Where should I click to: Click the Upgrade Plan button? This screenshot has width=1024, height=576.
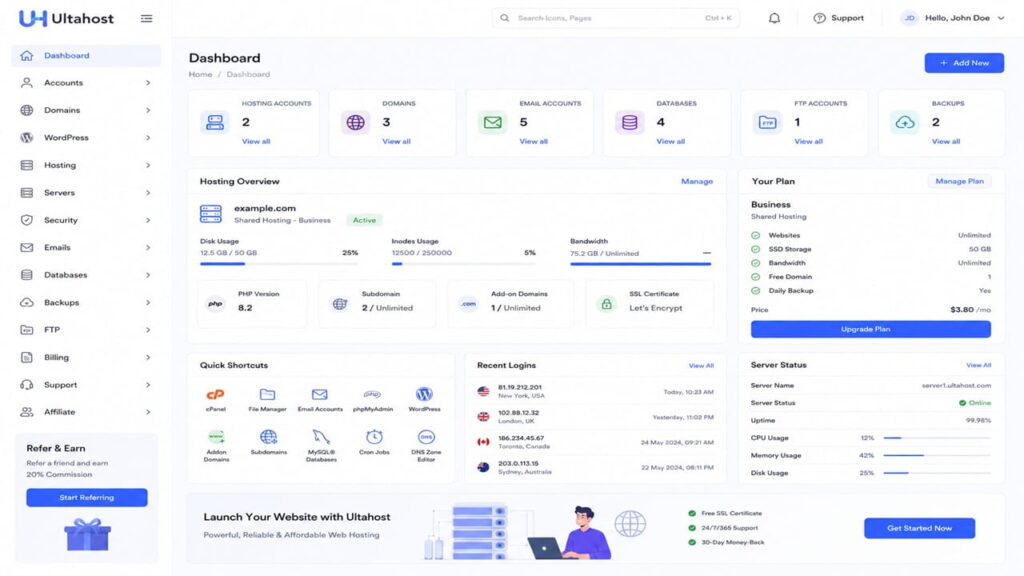click(871, 329)
